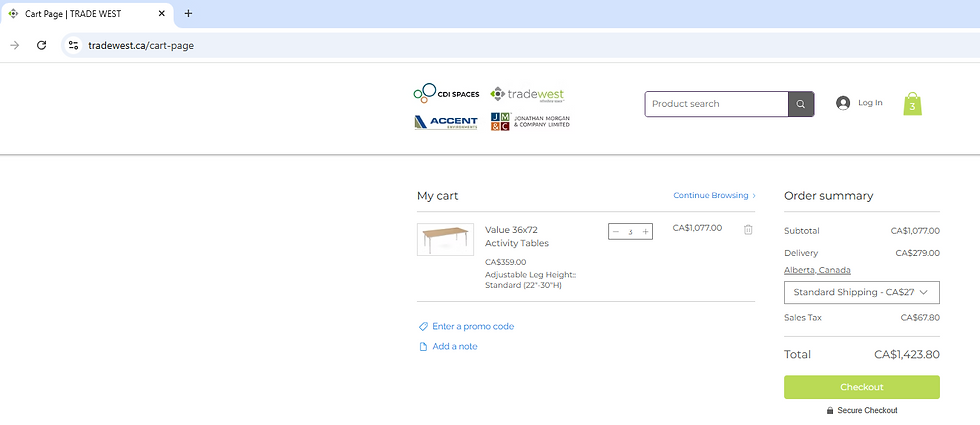Click the magnifier search button
980x425 pixels.
[x=801, y=104]
